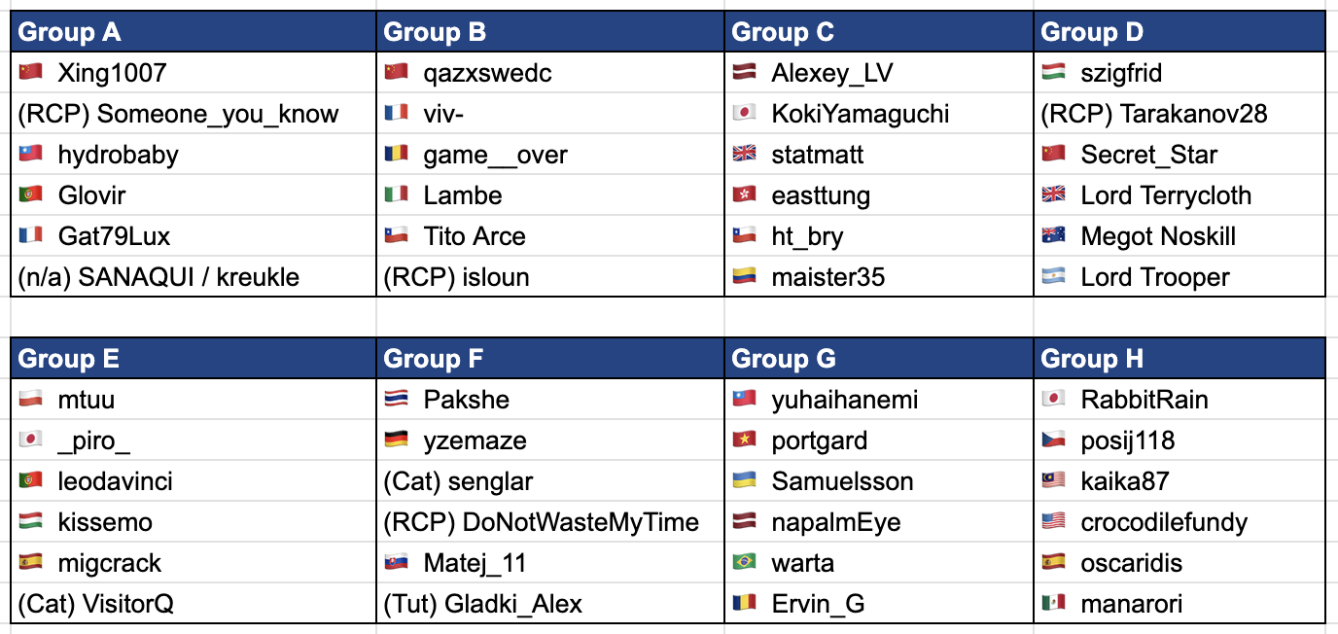Select the Ukraine flag next to Samuelsson
Viewport: 1338px width, 634px height.
click(x=744, y=481)
